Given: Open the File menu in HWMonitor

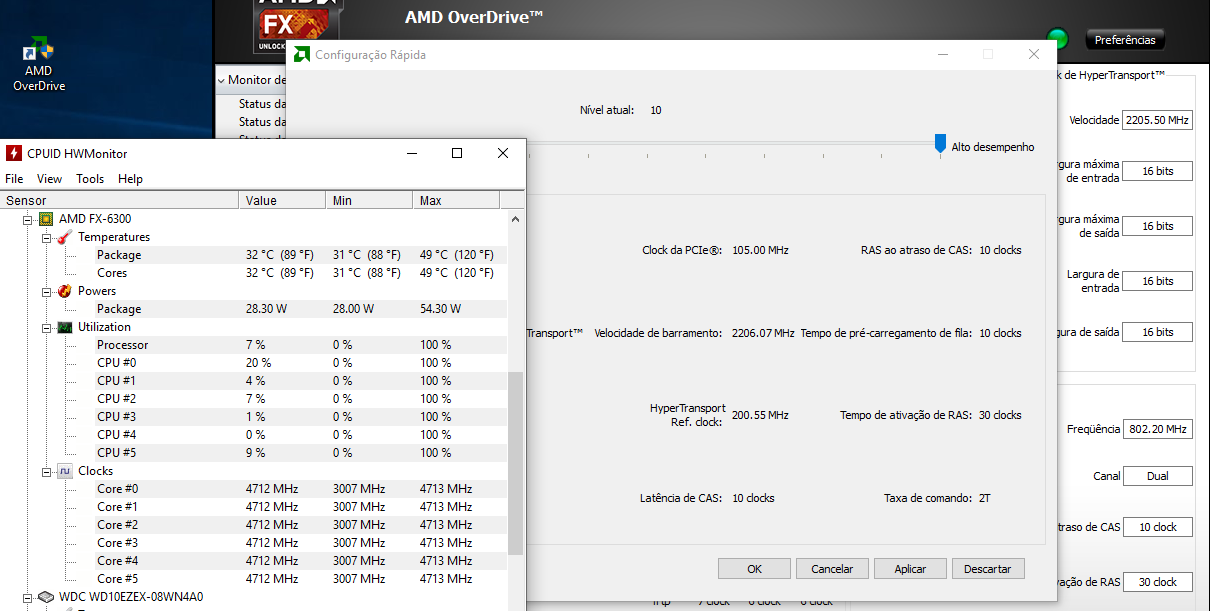Looking at the screenshot, I should coord(14,179).
